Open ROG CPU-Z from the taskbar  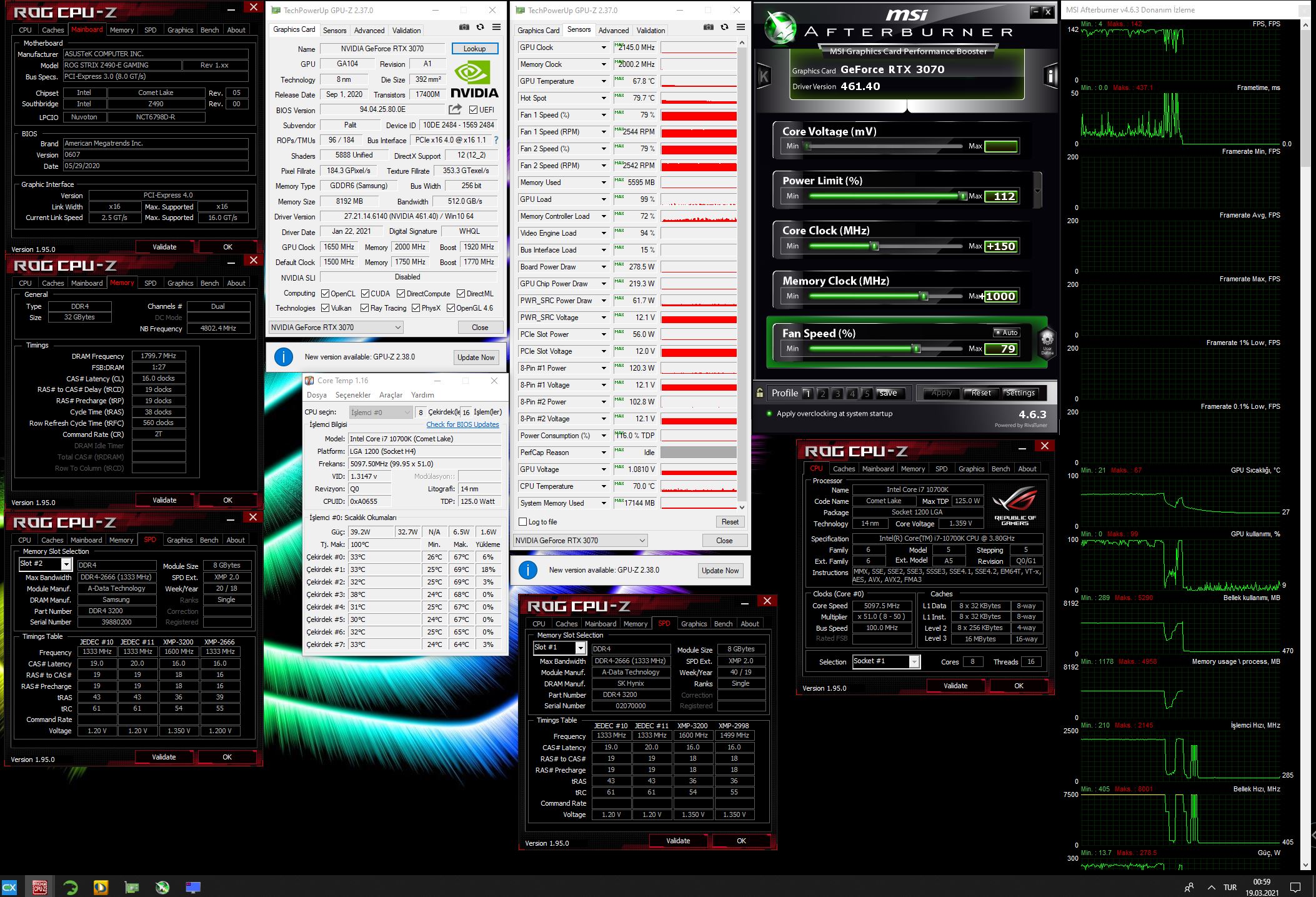[x=40, y=886]
